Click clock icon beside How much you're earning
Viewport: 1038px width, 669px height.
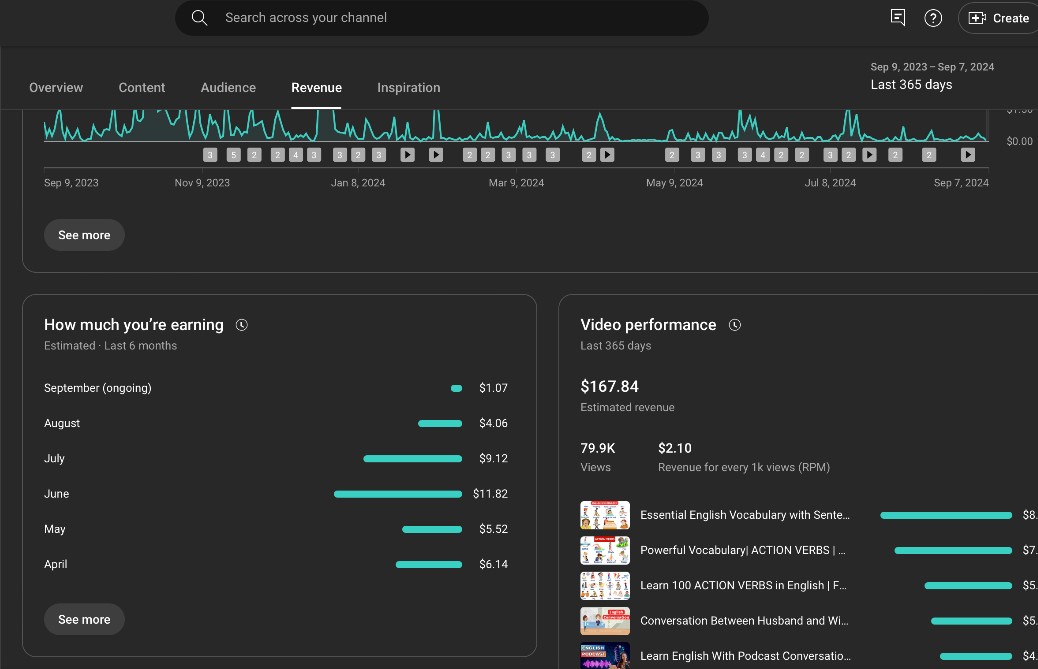coord(241,325)
